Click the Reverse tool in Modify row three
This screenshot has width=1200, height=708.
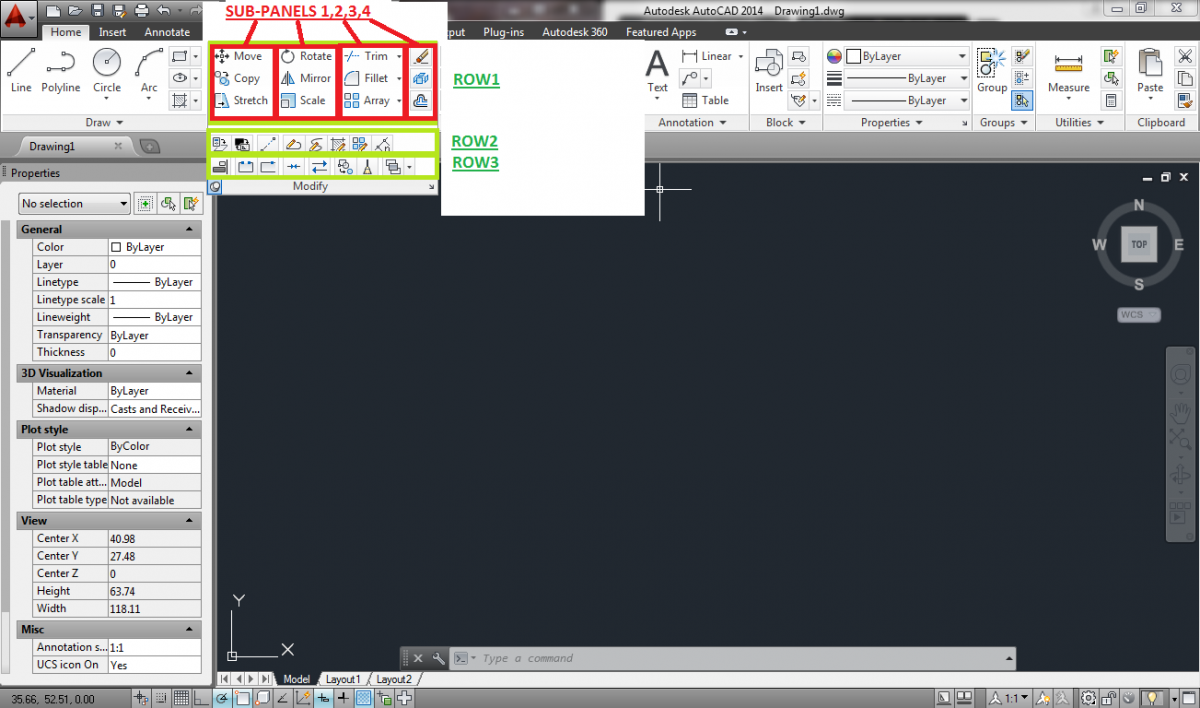[319, 167]
